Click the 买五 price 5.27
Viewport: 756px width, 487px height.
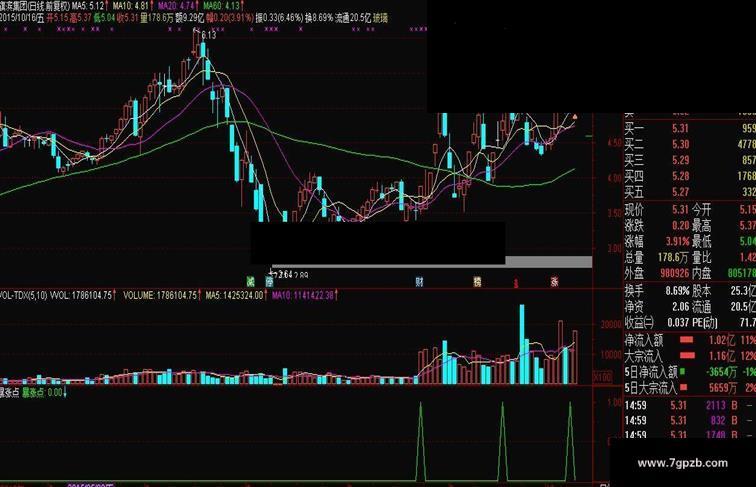680,192
